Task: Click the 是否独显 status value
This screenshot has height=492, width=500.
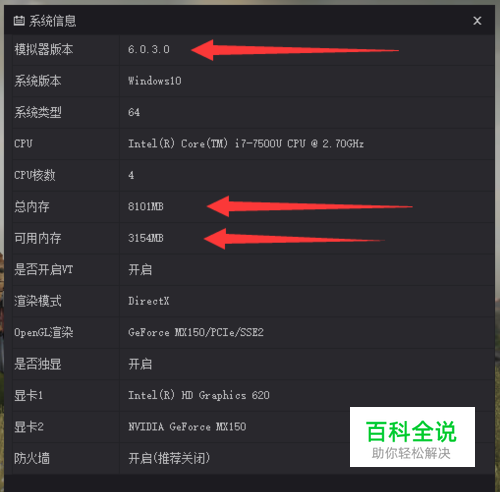Action: (140, 364)
